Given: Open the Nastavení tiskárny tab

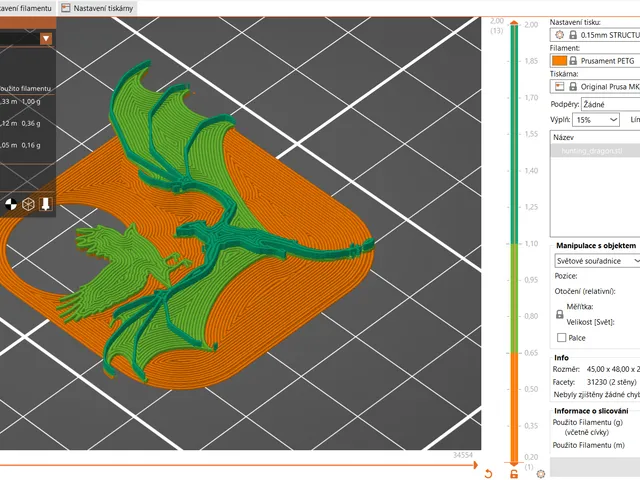Looking at the screenshot, I should [x=98, y=8].
